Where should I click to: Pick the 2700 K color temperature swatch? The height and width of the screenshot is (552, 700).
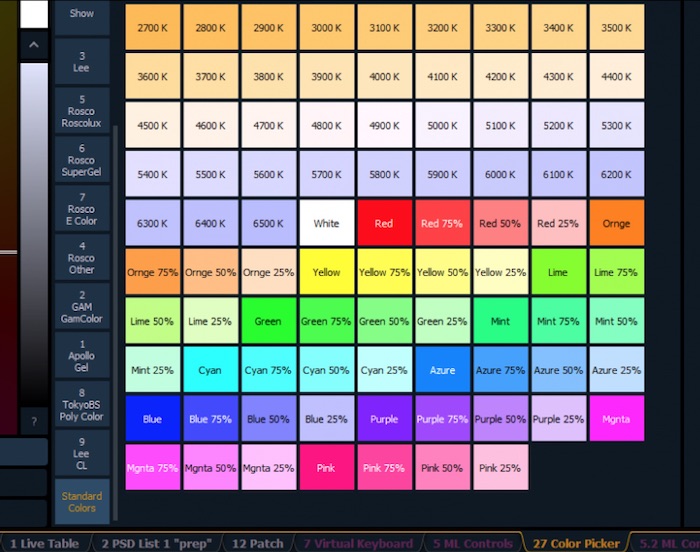pyautogui.click(x=152, y=27)
